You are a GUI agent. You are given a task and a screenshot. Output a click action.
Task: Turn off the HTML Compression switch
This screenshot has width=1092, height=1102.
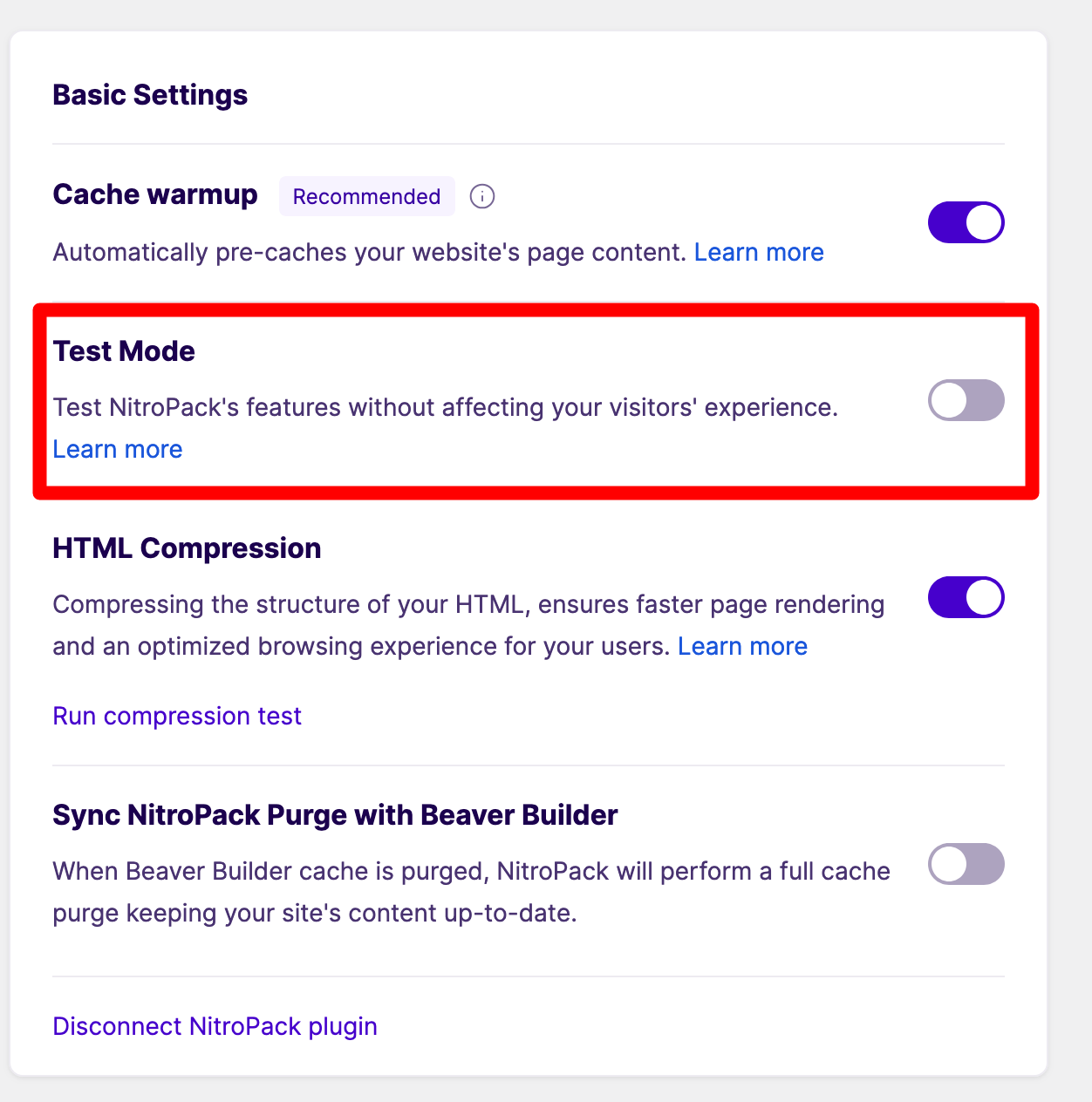click(966, 597)
